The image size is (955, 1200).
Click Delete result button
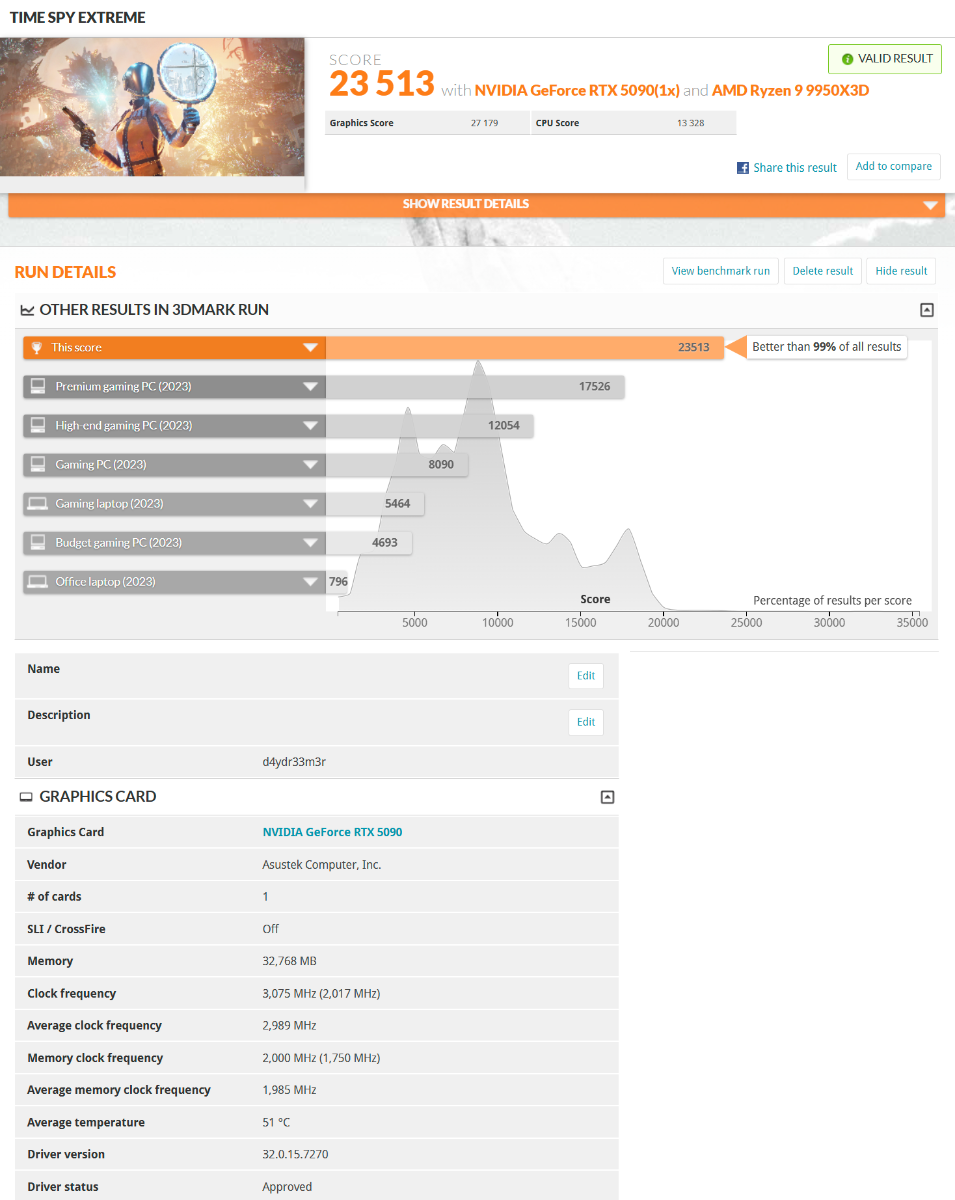[823, 271]
